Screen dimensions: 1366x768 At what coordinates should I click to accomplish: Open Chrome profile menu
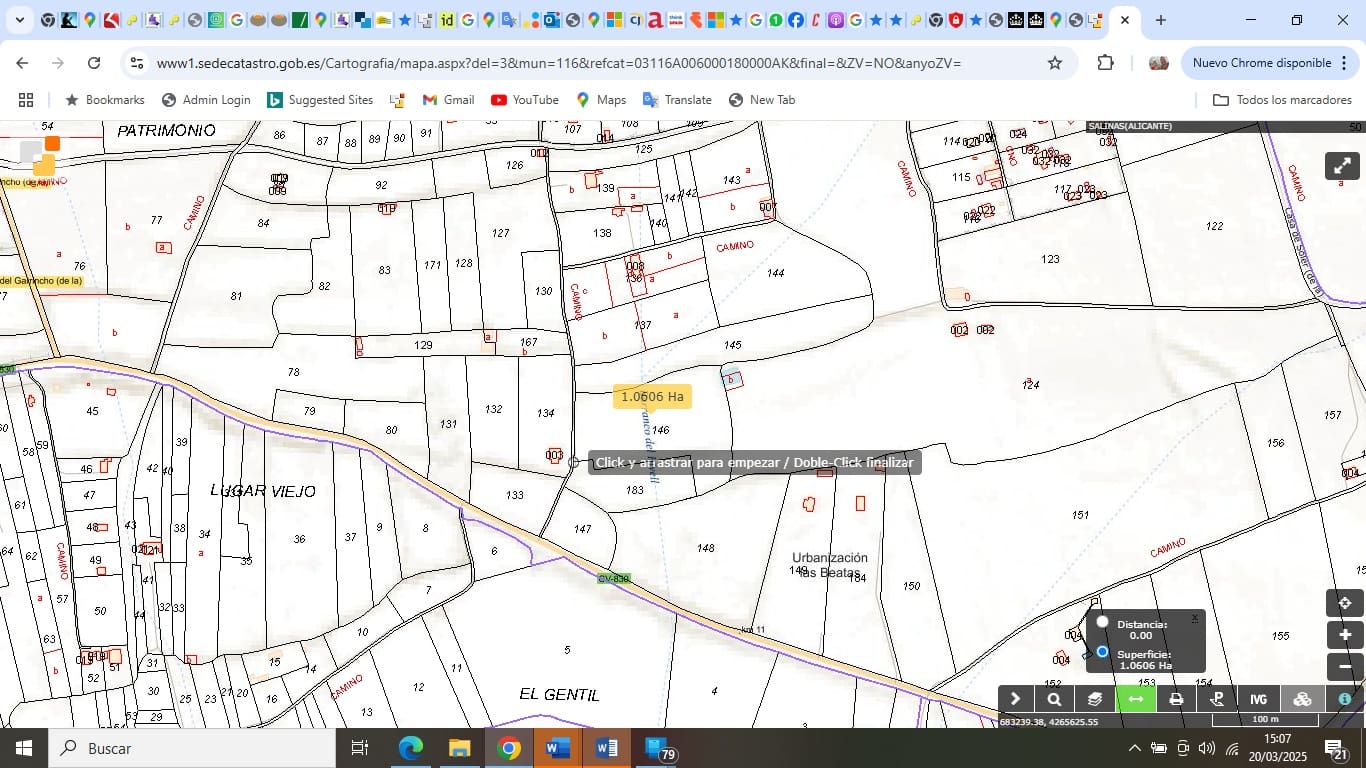tap(1157, 62)
